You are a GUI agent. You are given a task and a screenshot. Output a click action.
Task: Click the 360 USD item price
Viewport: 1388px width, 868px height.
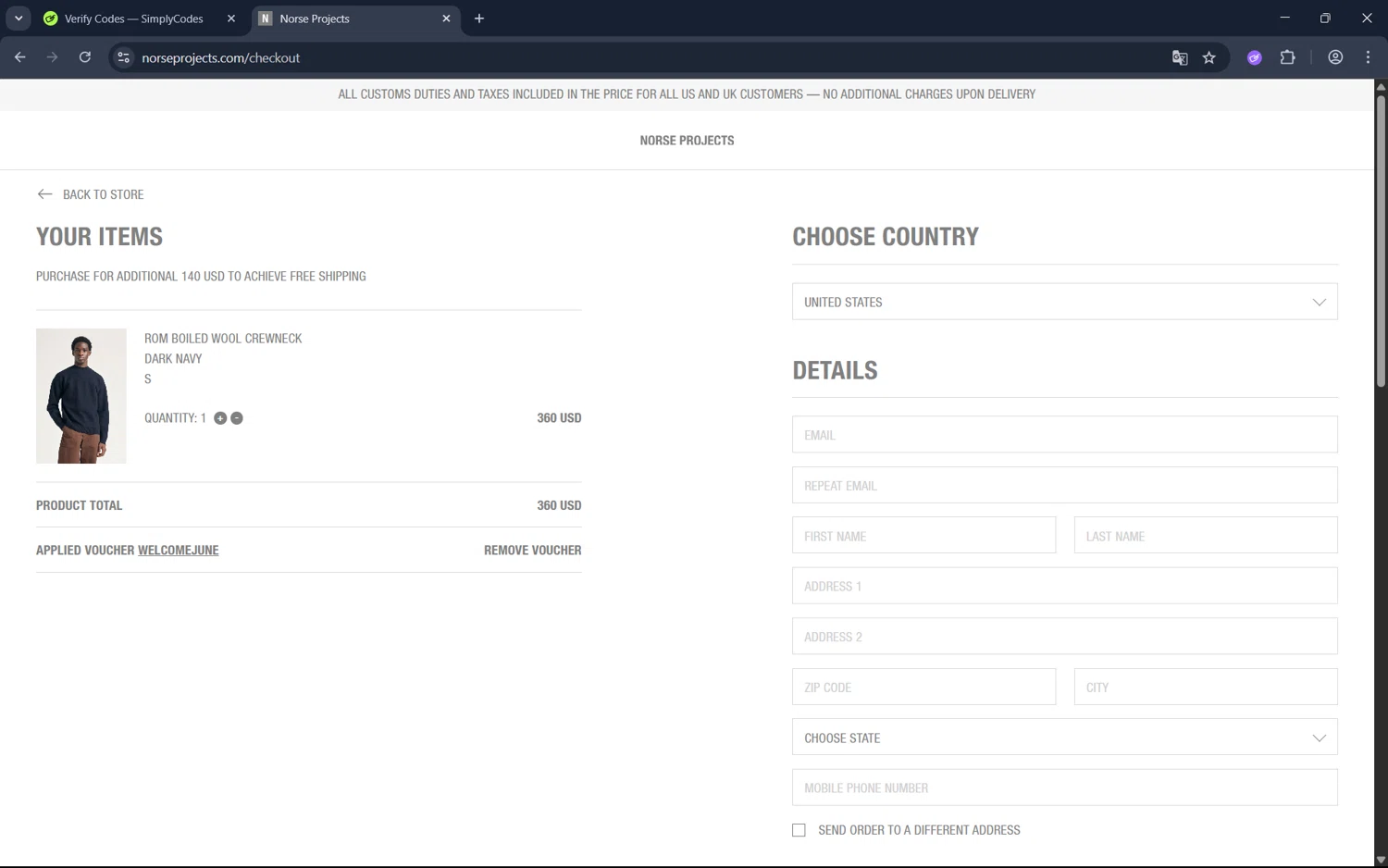click(x=559, y=418)
